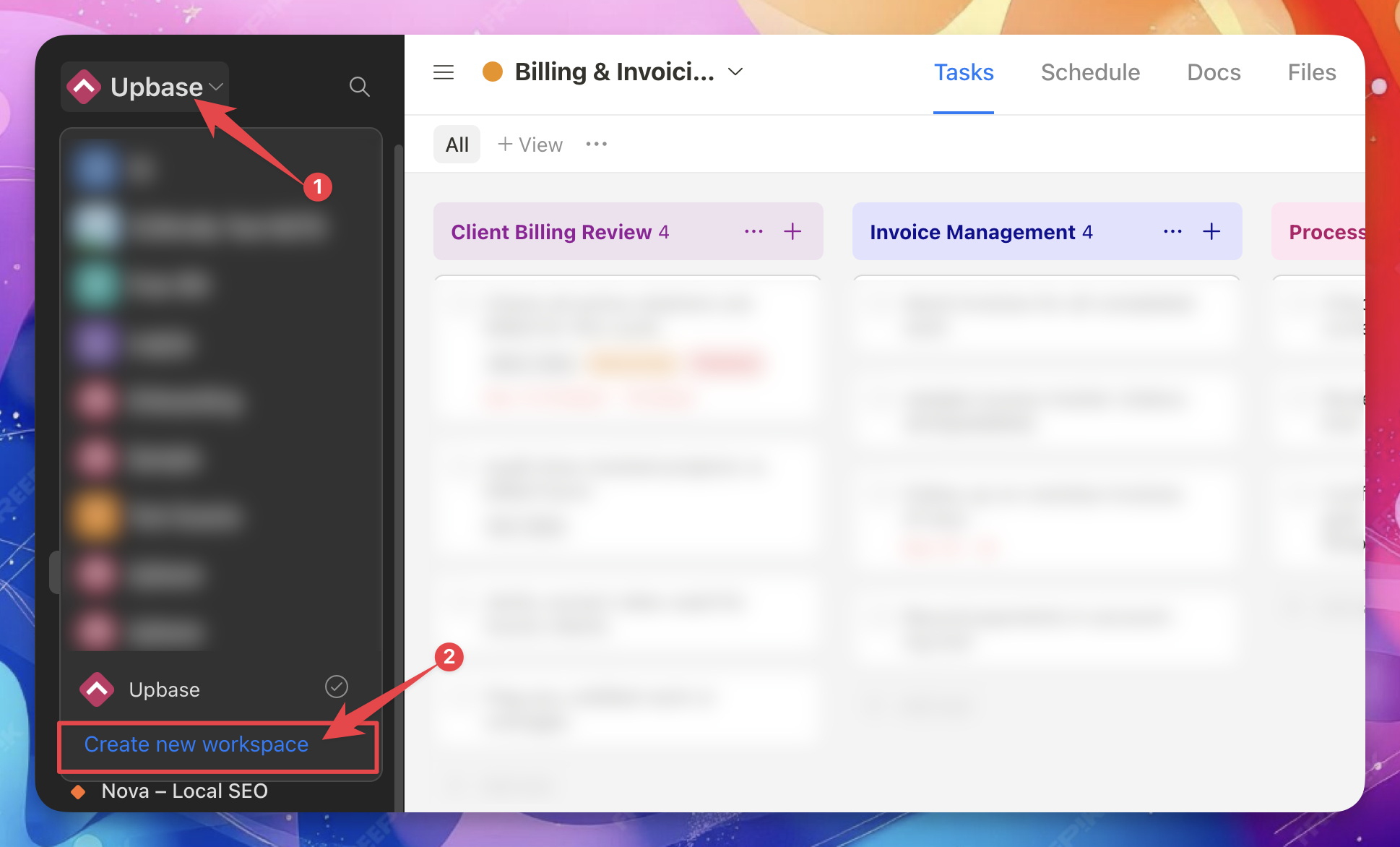This screenshot has width=1400, height=847.
Task: Click the hamburger menu icon
Action: pyautogui.click(x=444, y=72)
